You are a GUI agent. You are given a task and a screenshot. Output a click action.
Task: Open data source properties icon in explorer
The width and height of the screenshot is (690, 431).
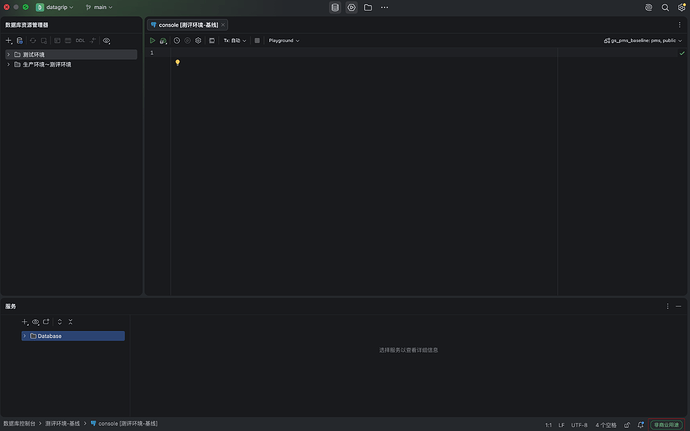click(20, 41)
